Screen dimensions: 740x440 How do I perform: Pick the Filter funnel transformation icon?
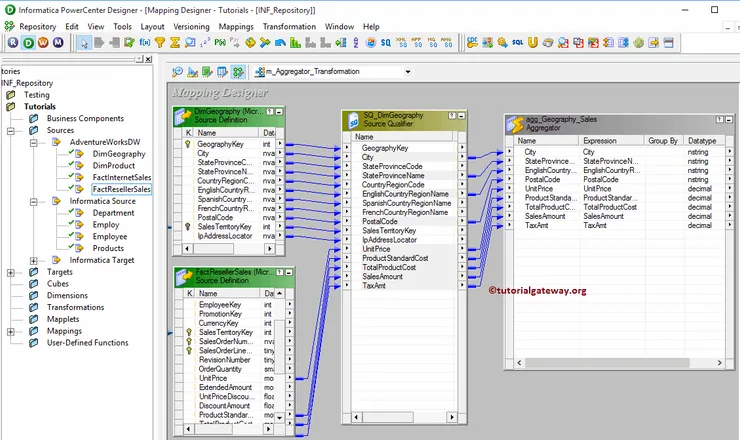tap(160, 43)
